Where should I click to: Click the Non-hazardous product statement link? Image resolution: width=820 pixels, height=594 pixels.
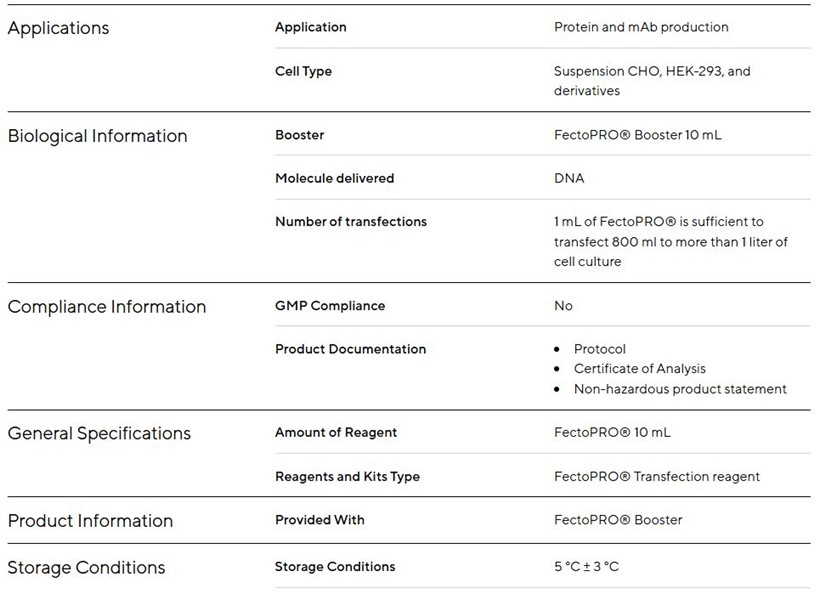point(679,389)
